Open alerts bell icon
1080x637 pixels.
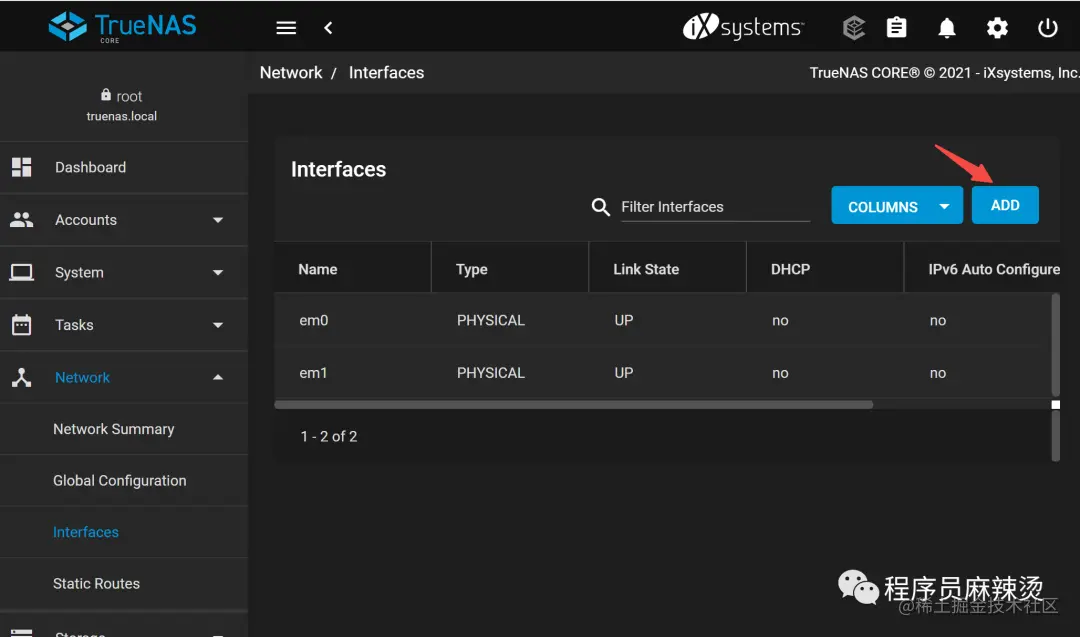click(947, 28)
